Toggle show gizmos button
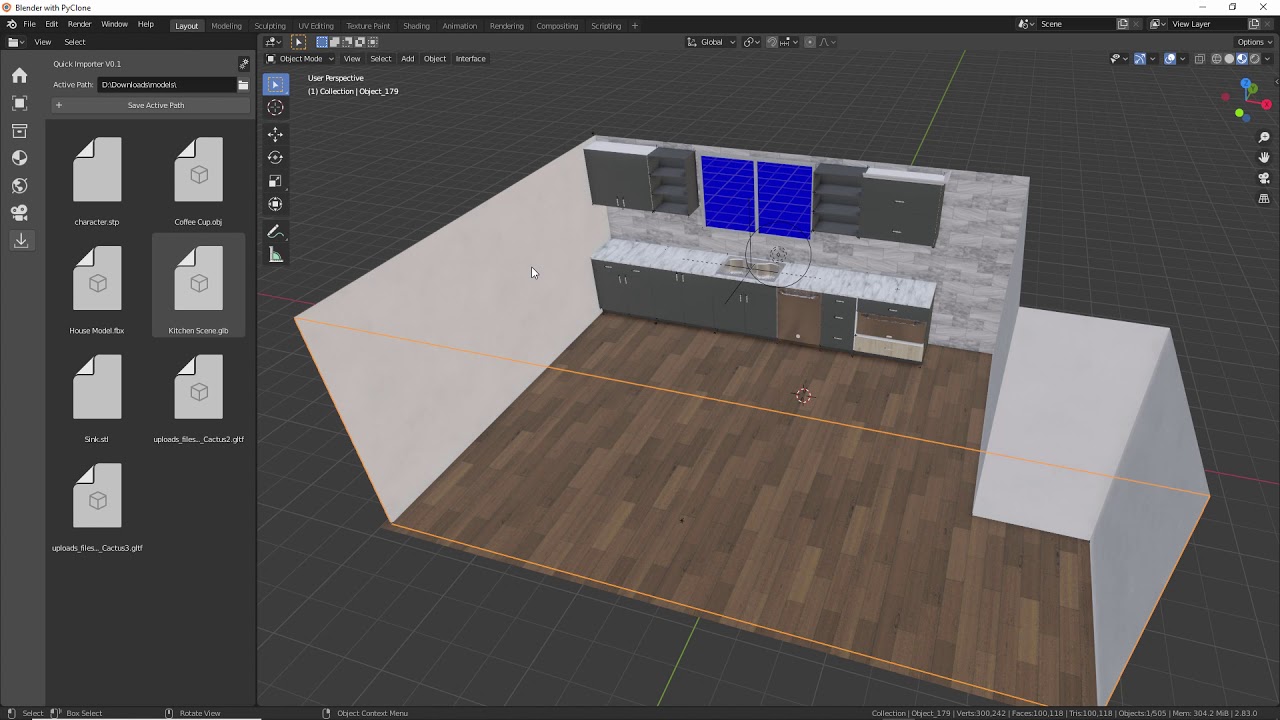This screenshot has height=720, width=1280. (x=1140, y=59)
